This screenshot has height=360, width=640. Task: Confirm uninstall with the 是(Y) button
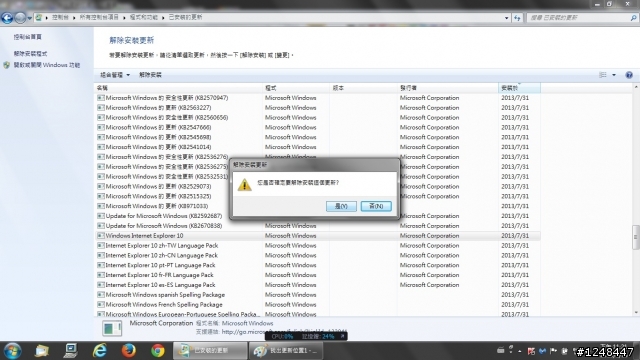pyautogui.click(x=341, y=207)
